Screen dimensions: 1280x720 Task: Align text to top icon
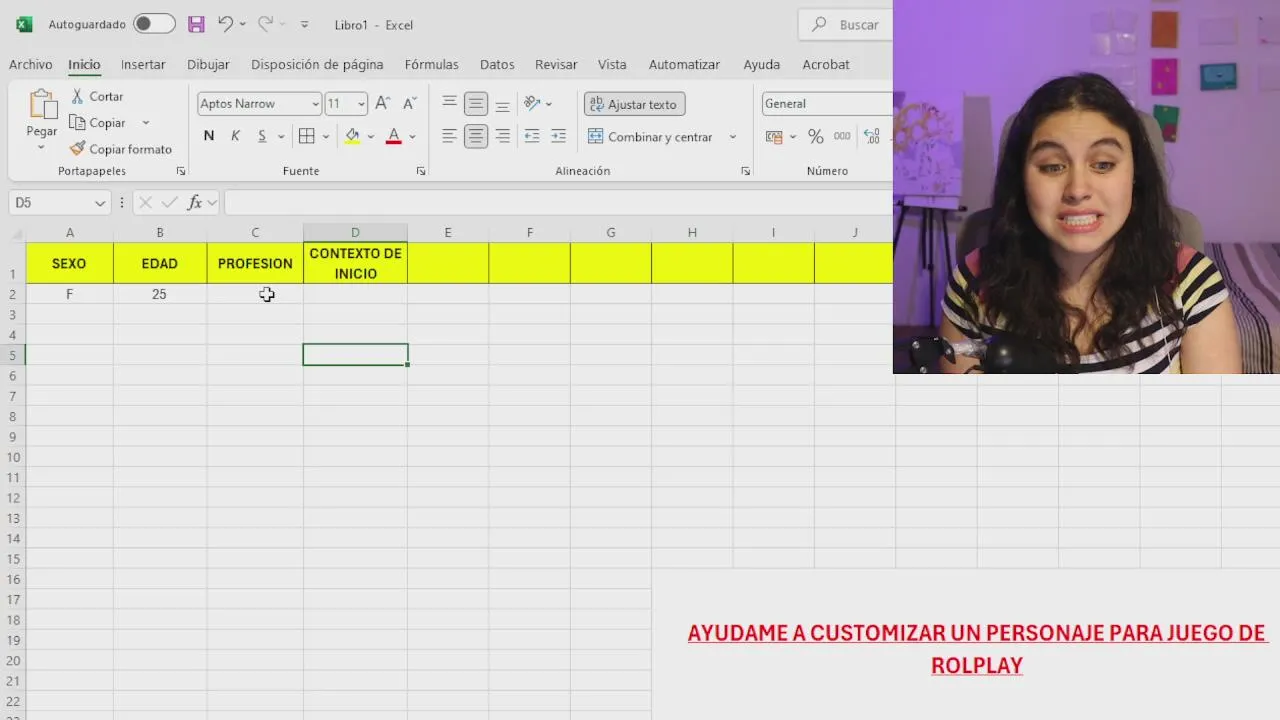pos(450,103)
